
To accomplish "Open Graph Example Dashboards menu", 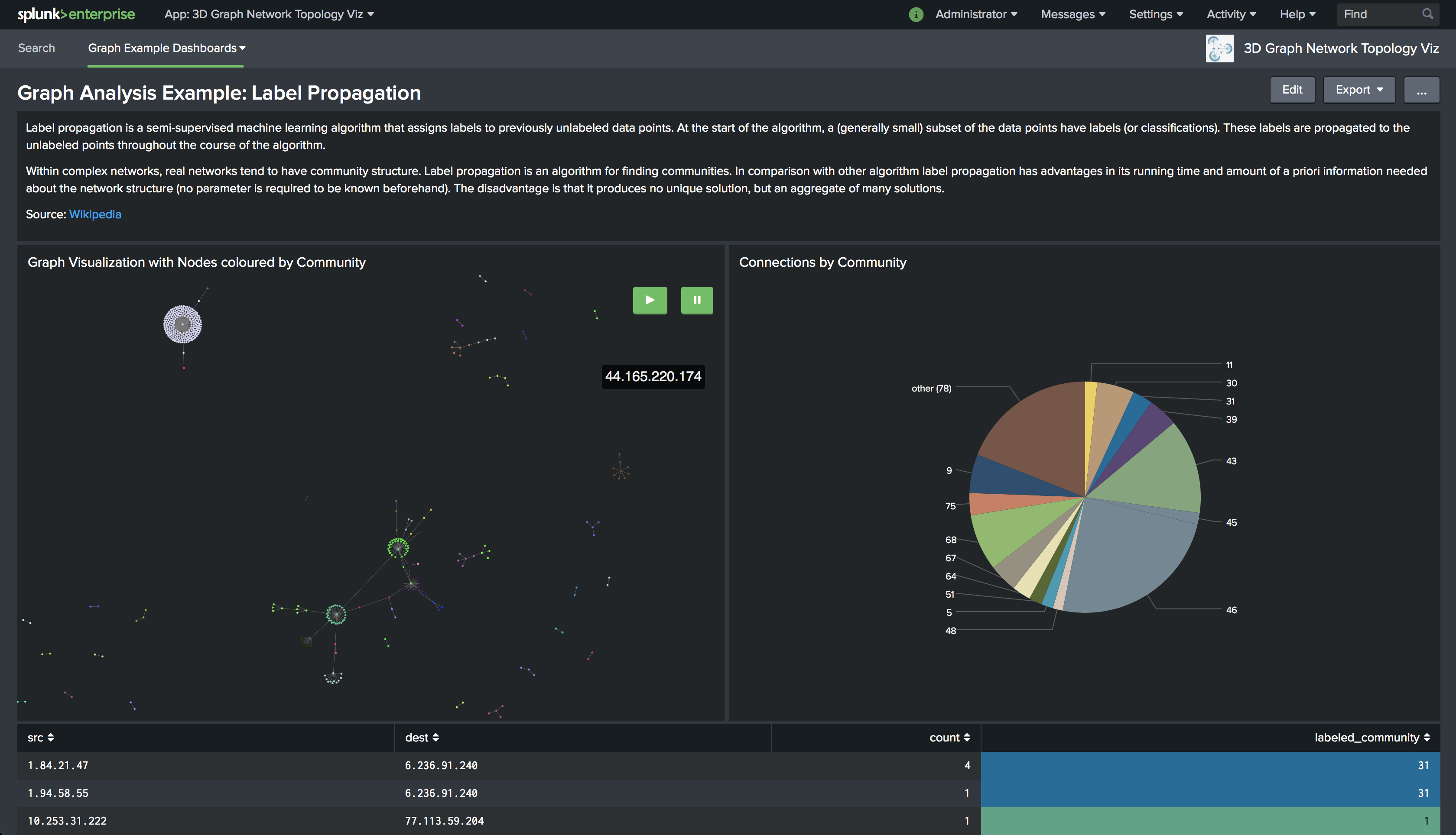I will tap(166, 48).
